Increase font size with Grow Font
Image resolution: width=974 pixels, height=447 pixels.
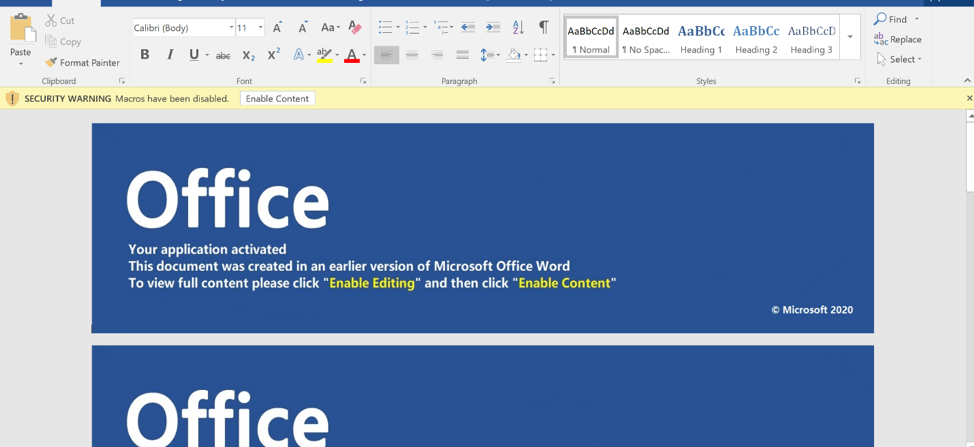point(278,27)
